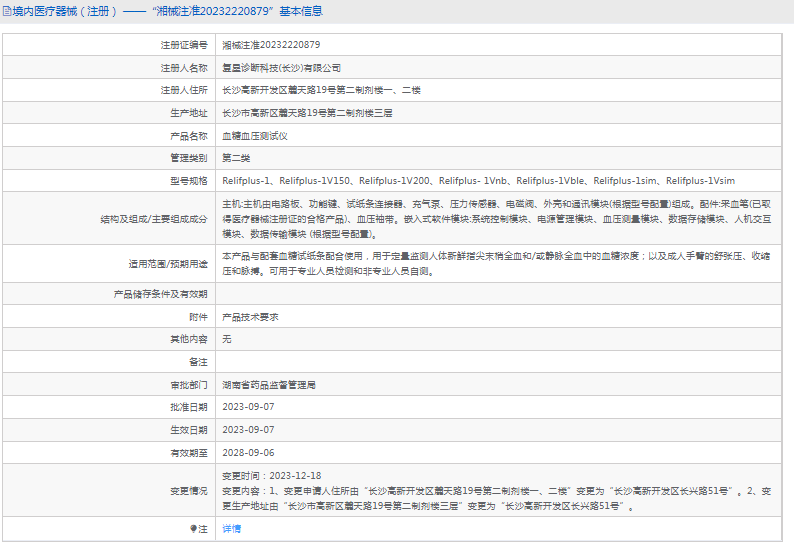Click the 有效期至 label
Viewport: 794px width, 549px height.
(189, 453)
